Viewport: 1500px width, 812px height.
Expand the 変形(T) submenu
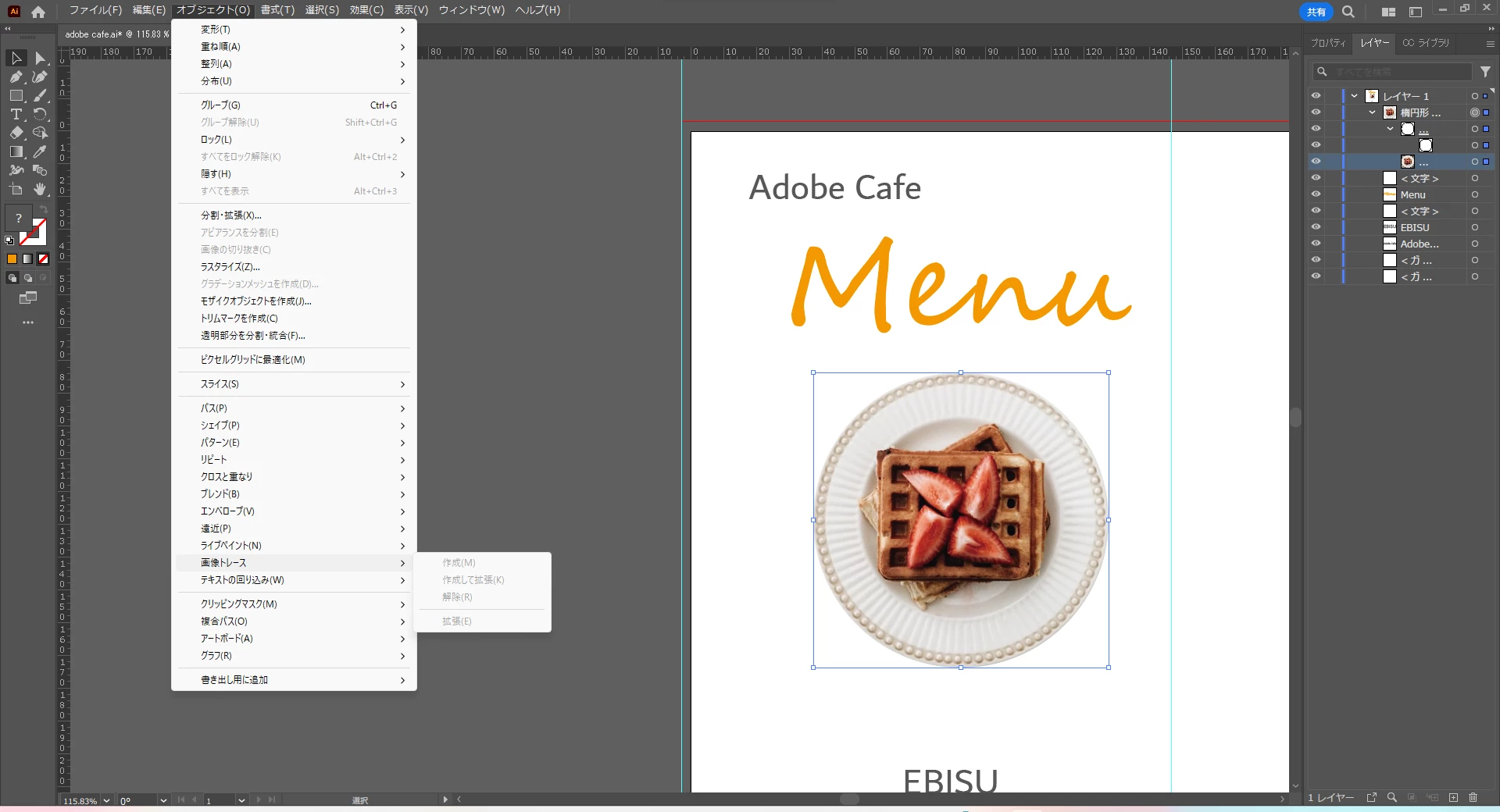(294, 30)
